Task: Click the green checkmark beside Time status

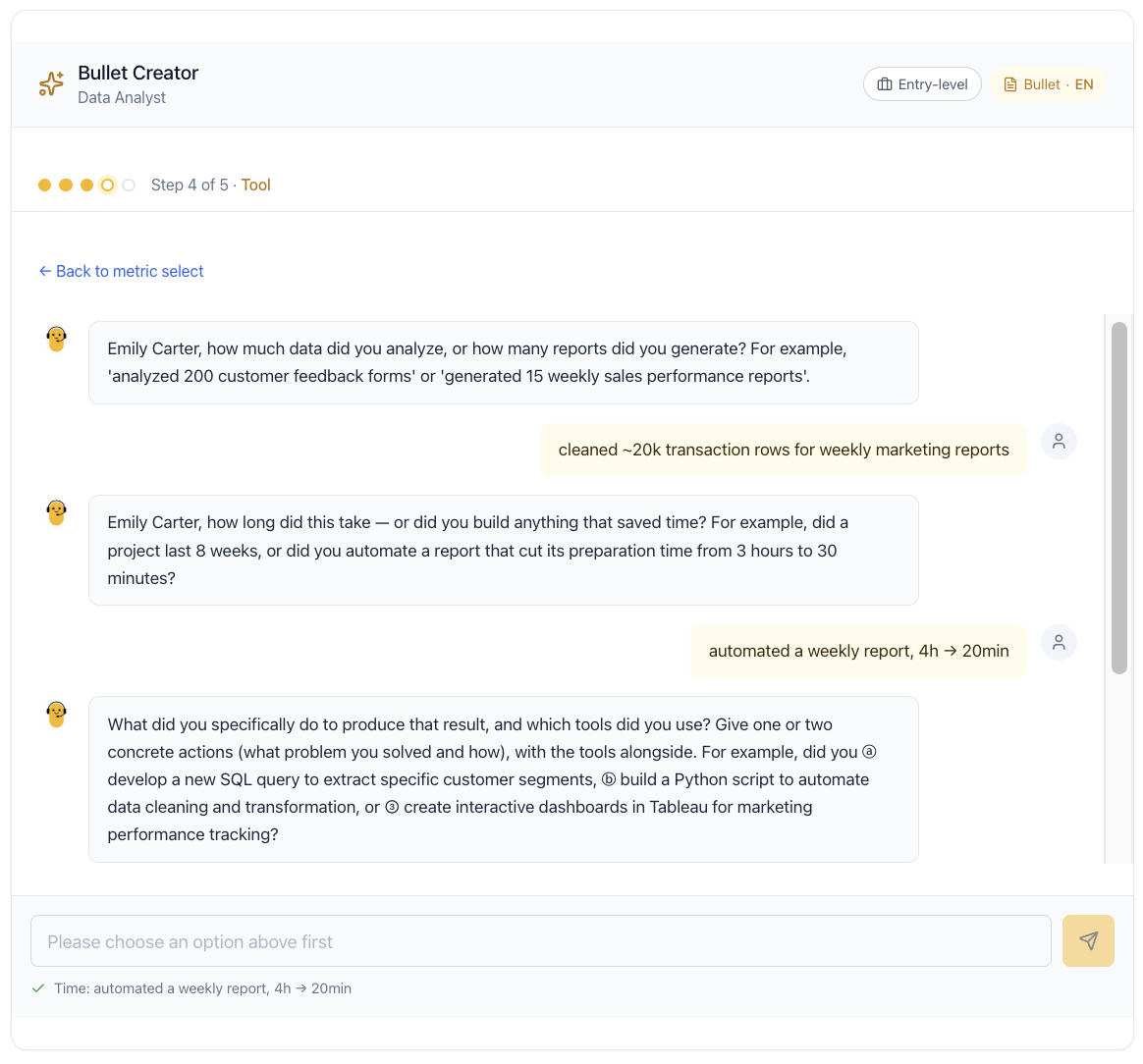Action: coord(38,988)
